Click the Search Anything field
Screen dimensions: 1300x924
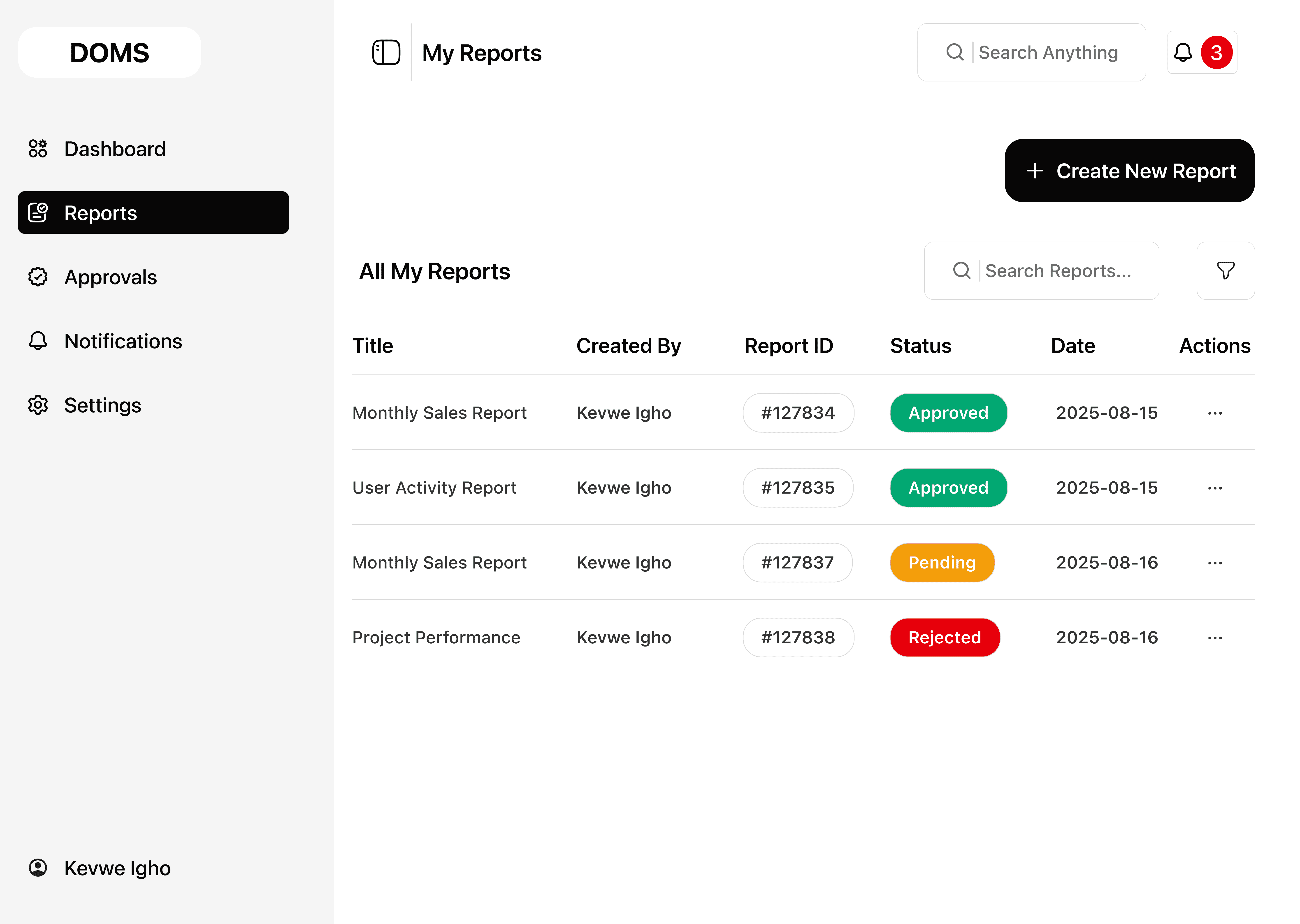[1047, 52]
